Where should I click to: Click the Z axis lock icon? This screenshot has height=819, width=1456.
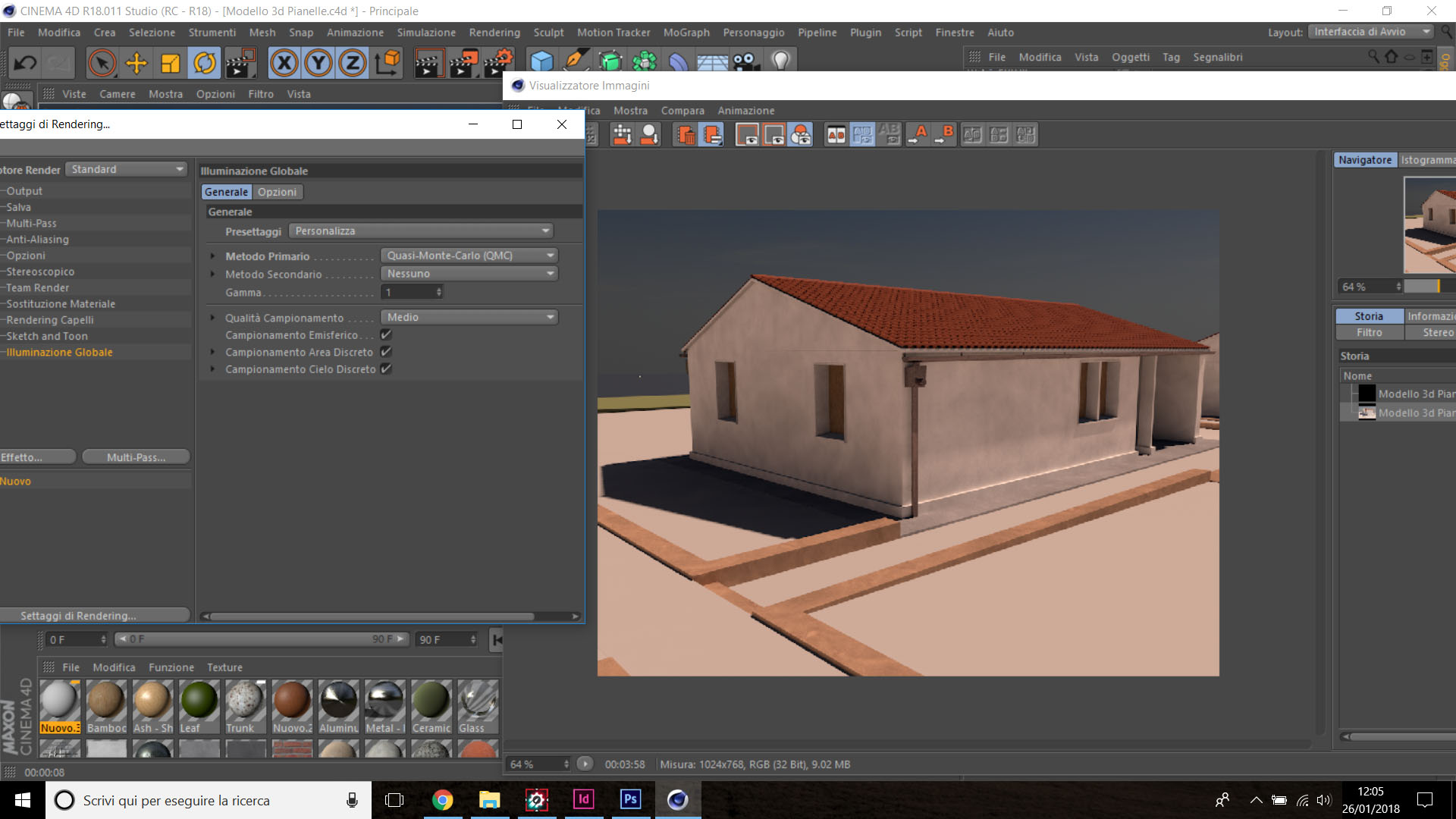pyautogui.click(x=353, y=63)
